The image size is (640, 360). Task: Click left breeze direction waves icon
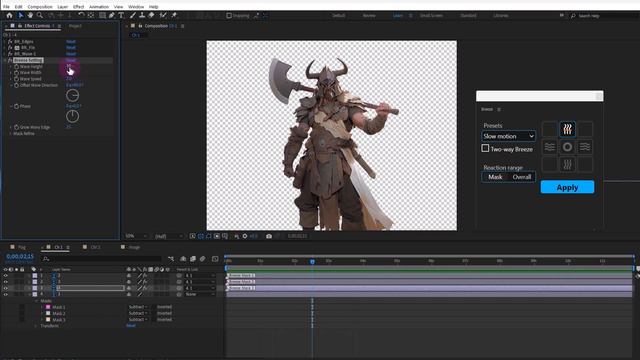[550, 147]
